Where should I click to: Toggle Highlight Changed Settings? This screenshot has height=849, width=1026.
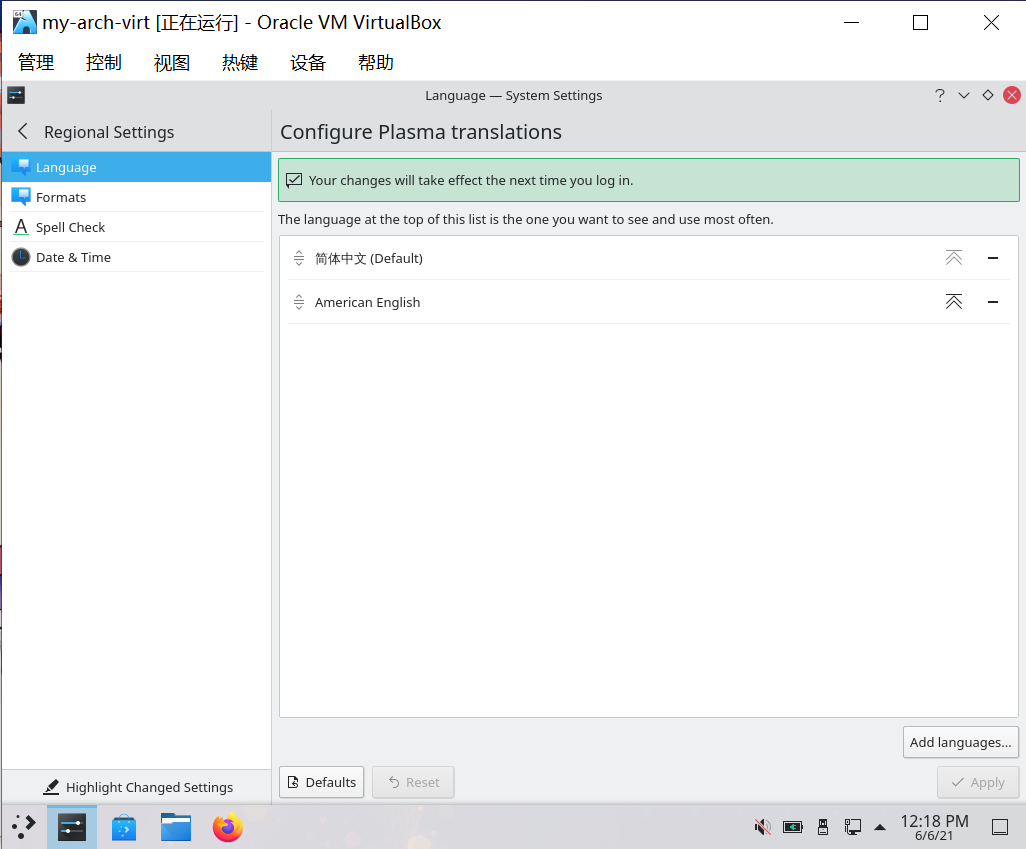[138, 787]
